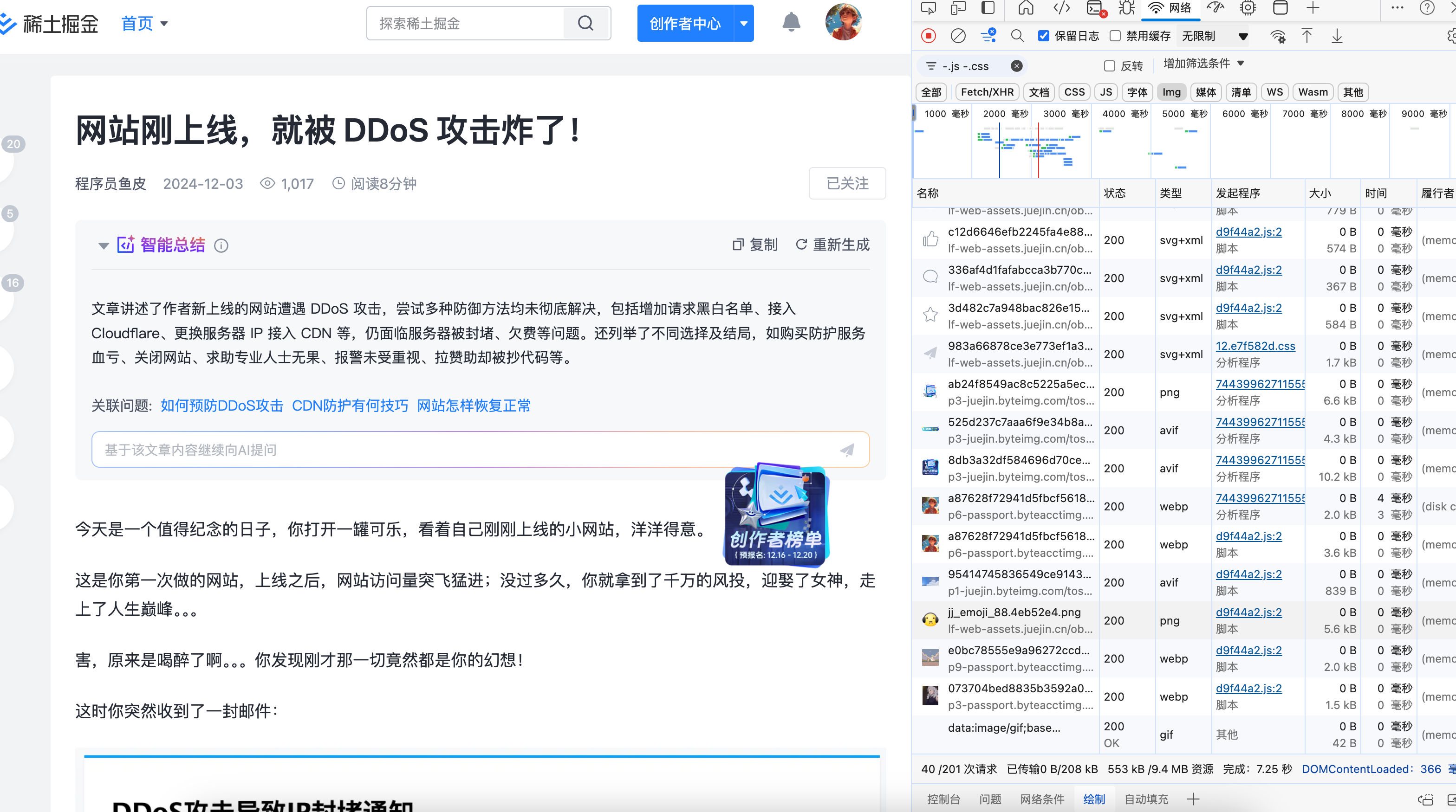Switch to the 控制台 drawer tab
The height and width of the screenshot is (812, 1456).
point(943,799)
